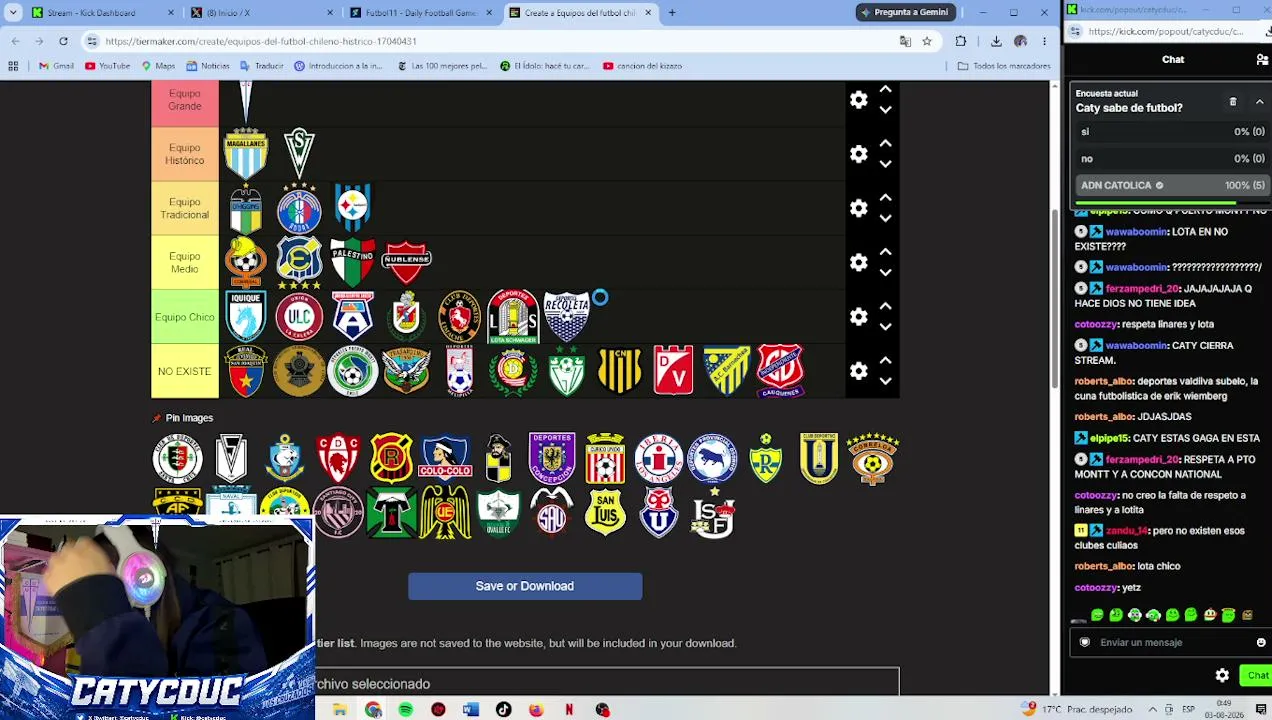Screen dimensions: 1272x720
Task: Move NO EXISTE tier down
Action: tap(885, 381)
